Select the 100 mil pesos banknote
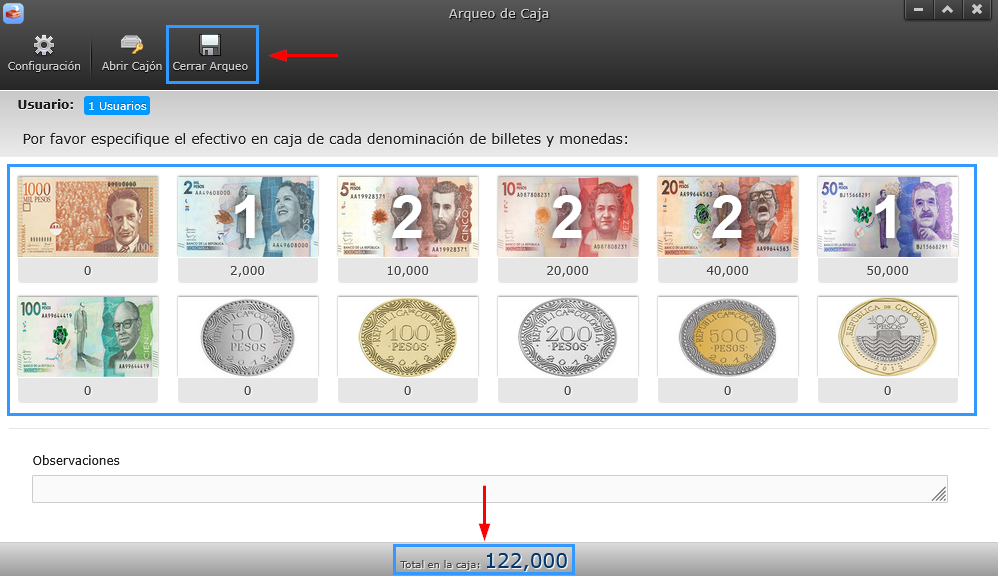 [88, 336]
